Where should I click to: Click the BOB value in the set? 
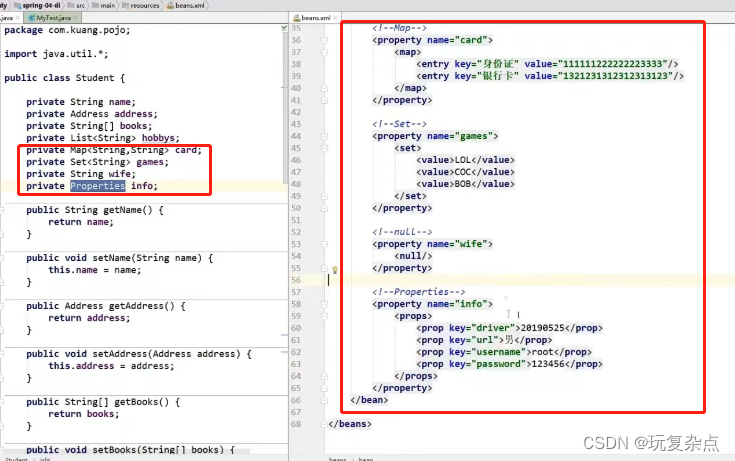click(465, 184)
